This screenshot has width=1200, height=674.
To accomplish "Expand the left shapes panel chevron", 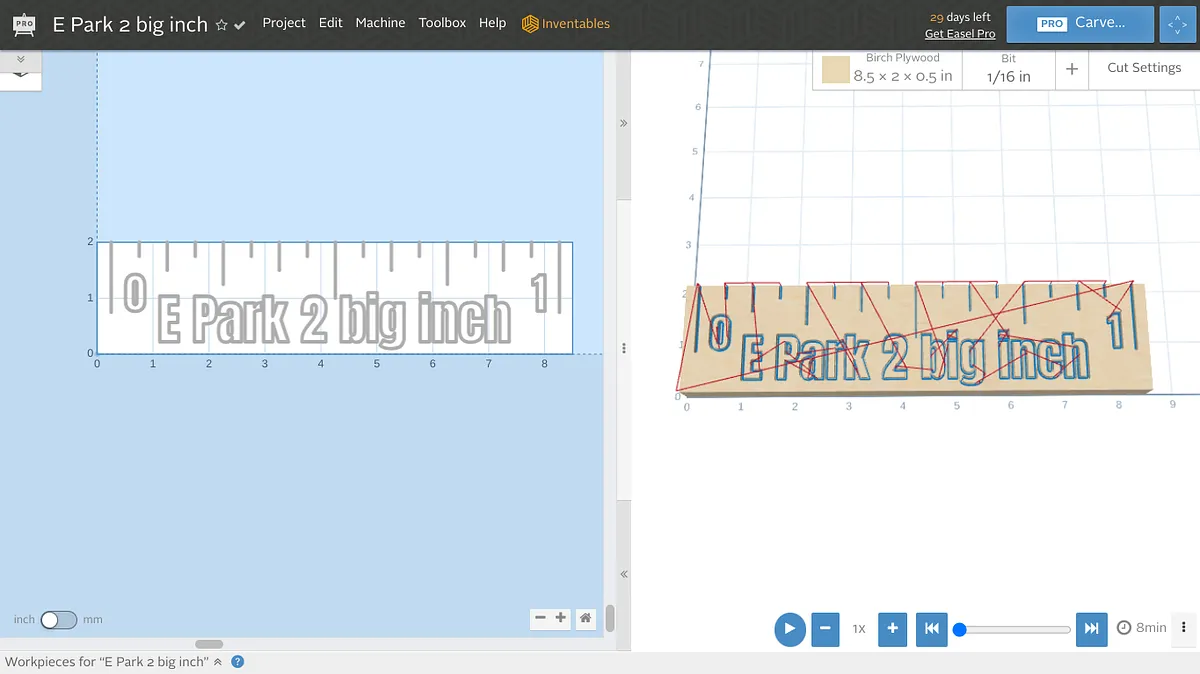I will click(21, 60).
